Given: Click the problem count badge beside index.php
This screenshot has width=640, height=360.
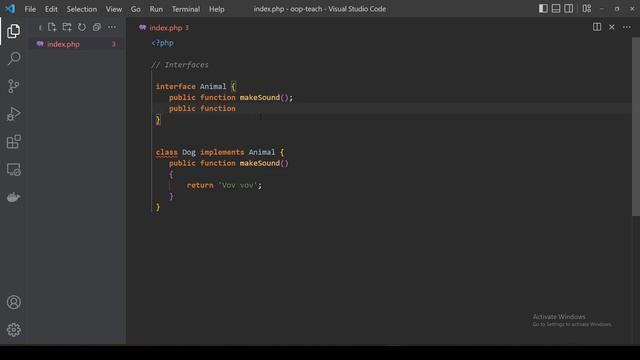Looking at the screenshot, I should coord(114,44).
